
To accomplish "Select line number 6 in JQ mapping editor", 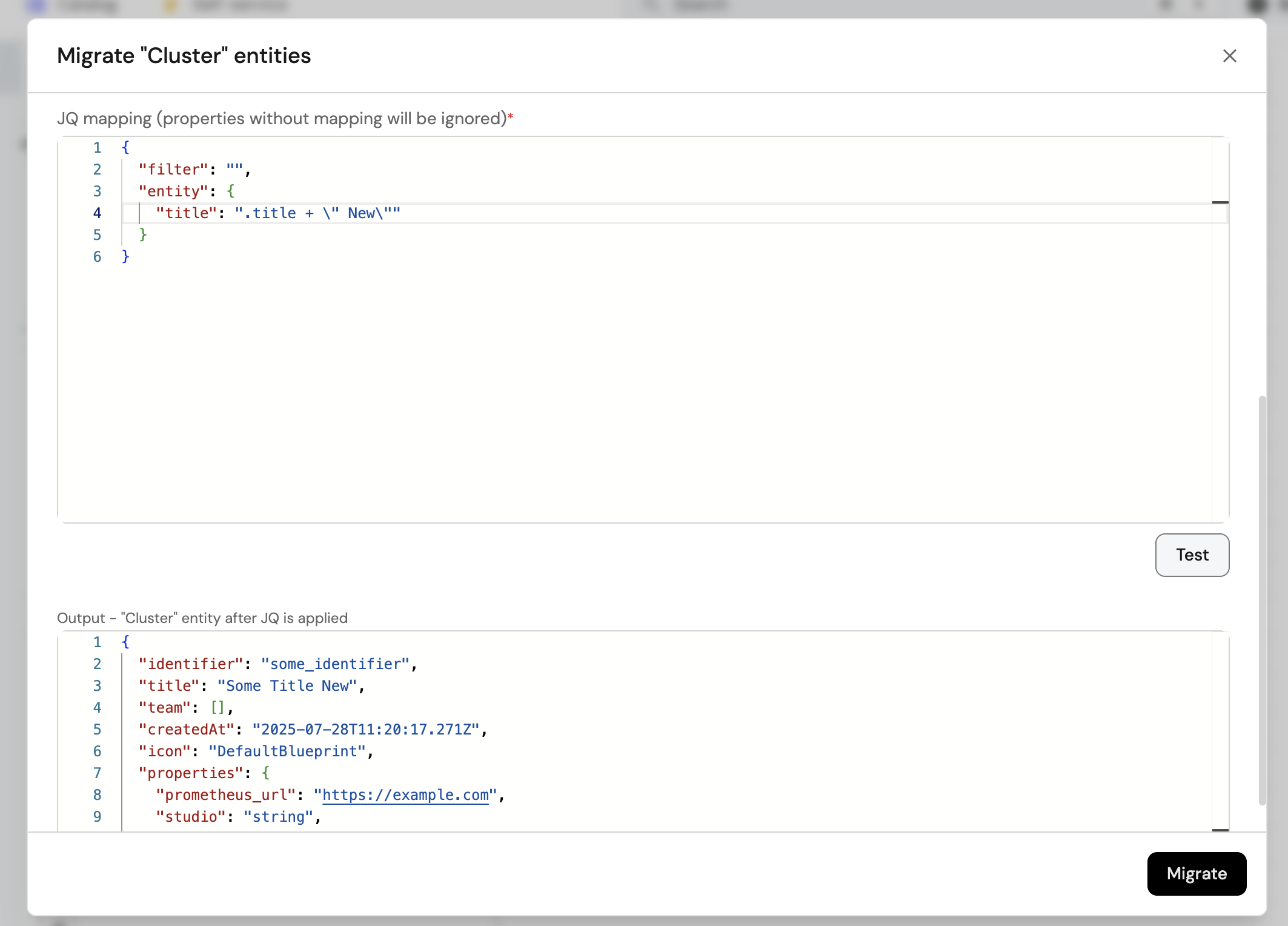I will click(97, 257).
